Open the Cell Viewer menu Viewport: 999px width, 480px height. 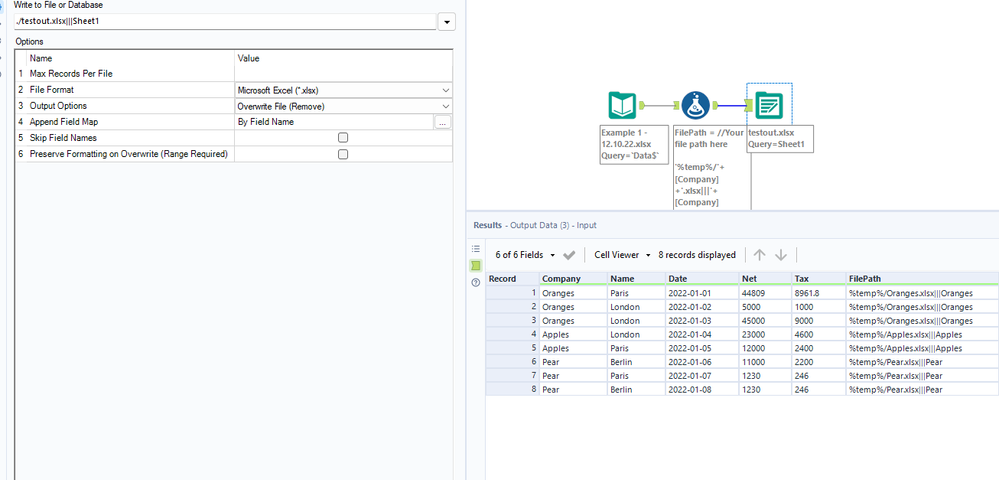[622, 255]
